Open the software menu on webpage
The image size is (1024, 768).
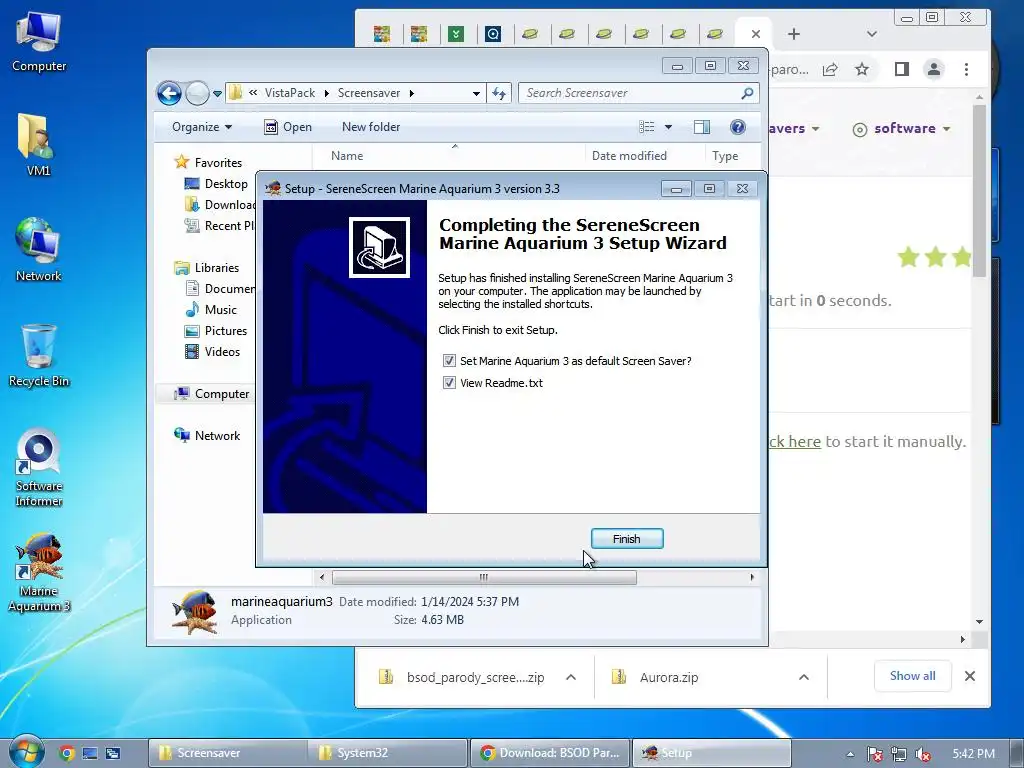click(902, 129)
